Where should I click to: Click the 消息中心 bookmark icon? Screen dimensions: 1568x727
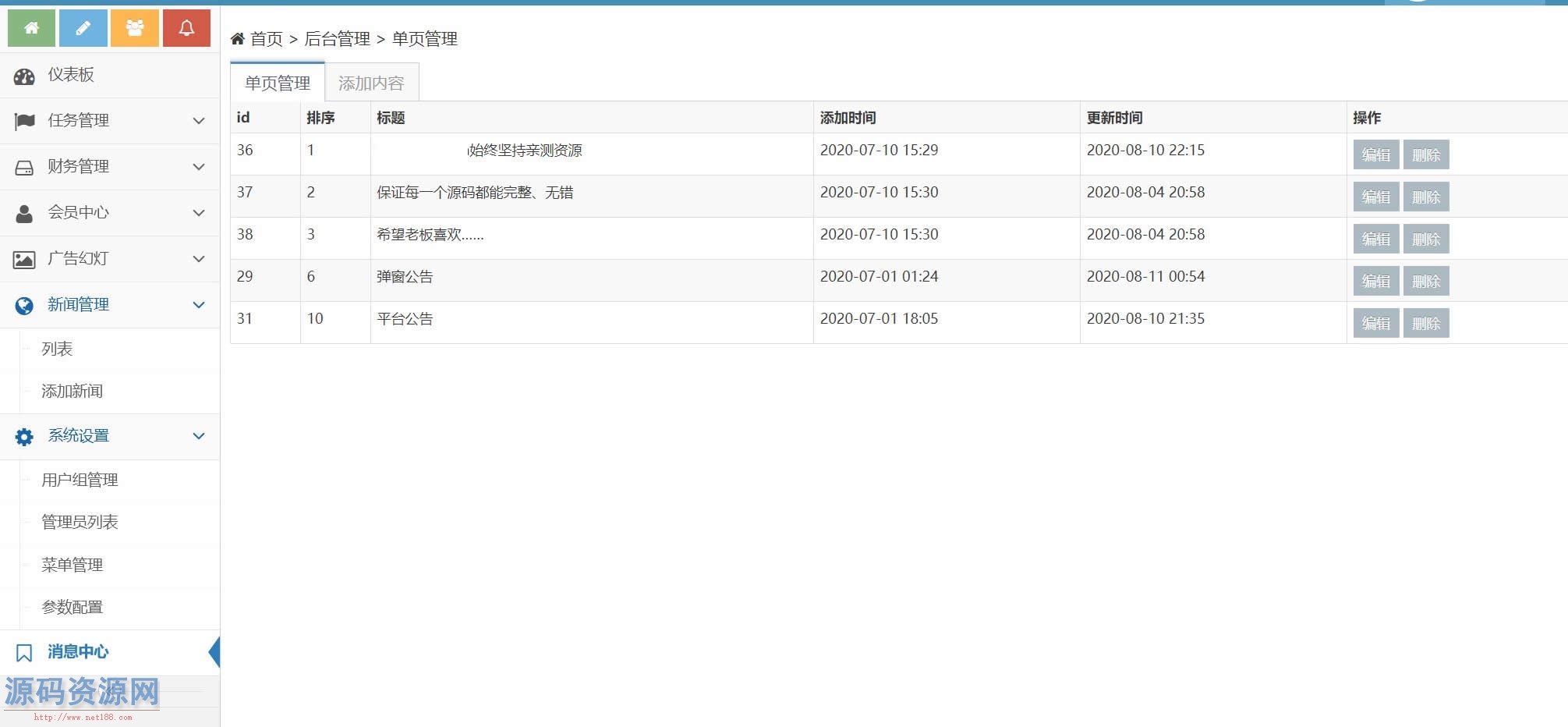coord(24,653)
